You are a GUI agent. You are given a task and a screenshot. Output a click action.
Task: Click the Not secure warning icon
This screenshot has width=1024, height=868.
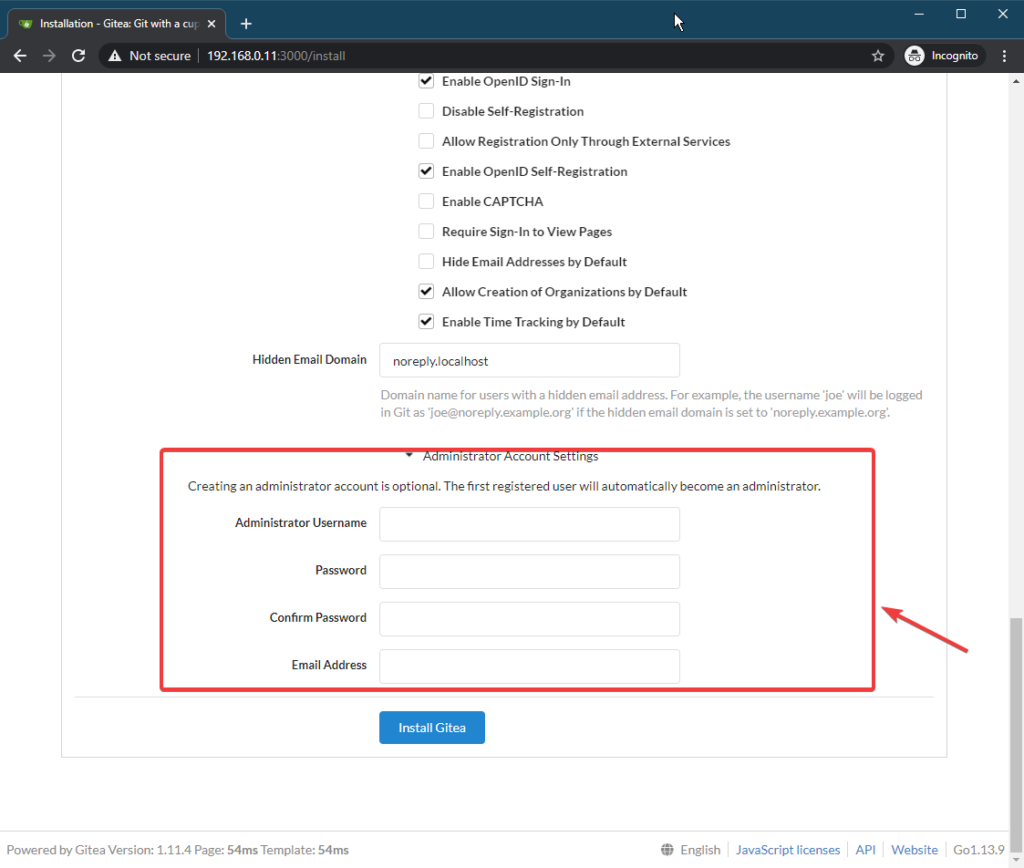[115, 56]
